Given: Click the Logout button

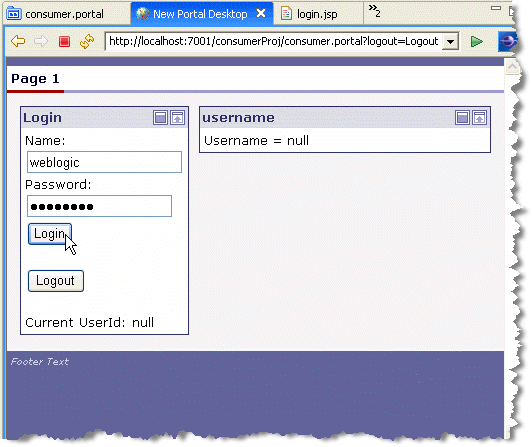Looking at the screenshot, I should 56,281.
